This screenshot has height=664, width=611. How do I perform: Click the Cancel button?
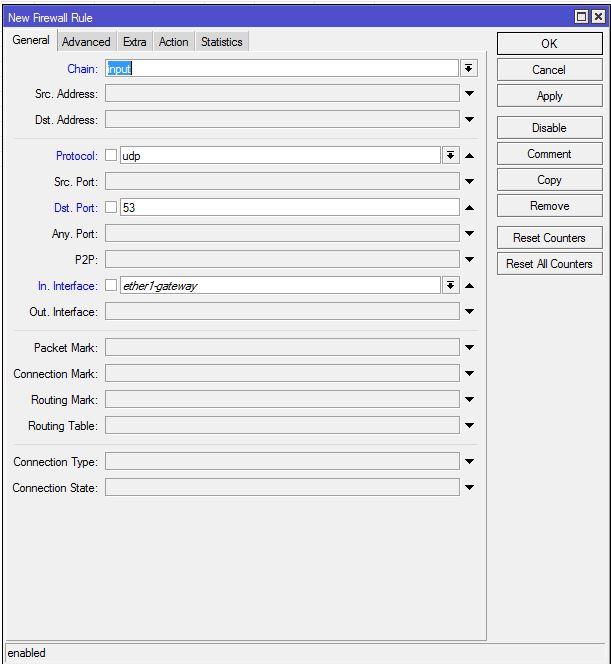coord(550,70)
